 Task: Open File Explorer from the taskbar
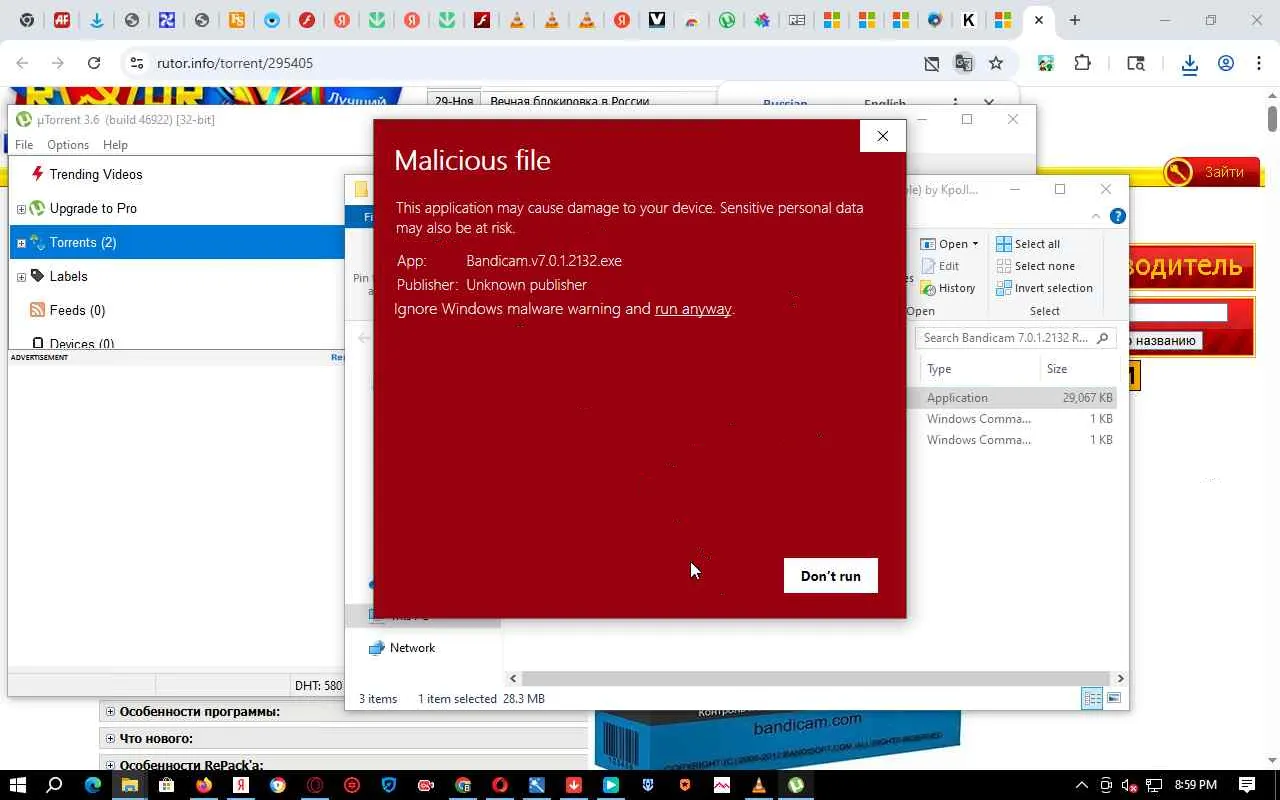130,785
